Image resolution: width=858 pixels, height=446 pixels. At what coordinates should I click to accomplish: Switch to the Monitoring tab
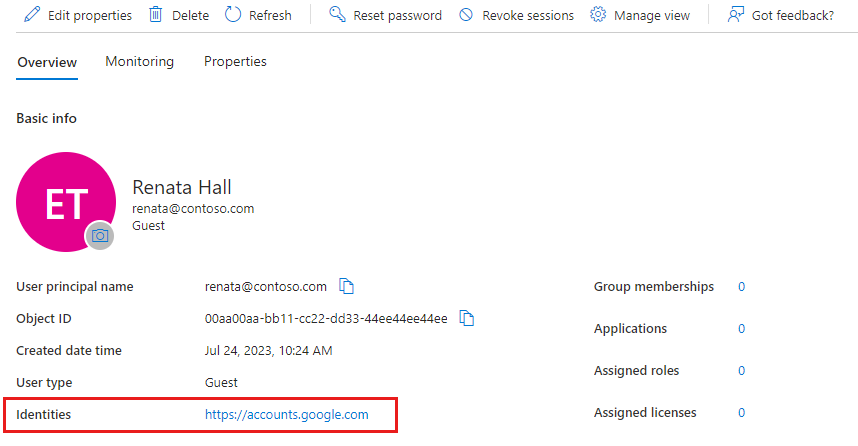pyautogui.click(x=140, y=62)
